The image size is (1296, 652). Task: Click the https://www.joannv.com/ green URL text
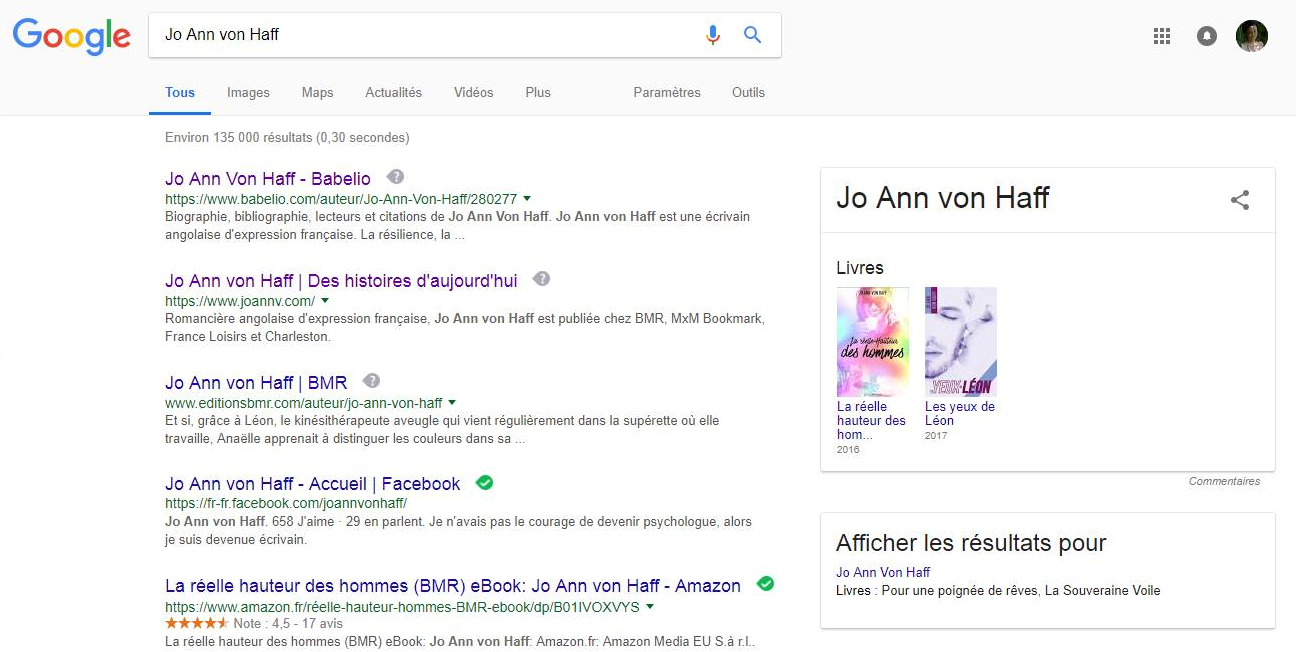tap(240, 301)
